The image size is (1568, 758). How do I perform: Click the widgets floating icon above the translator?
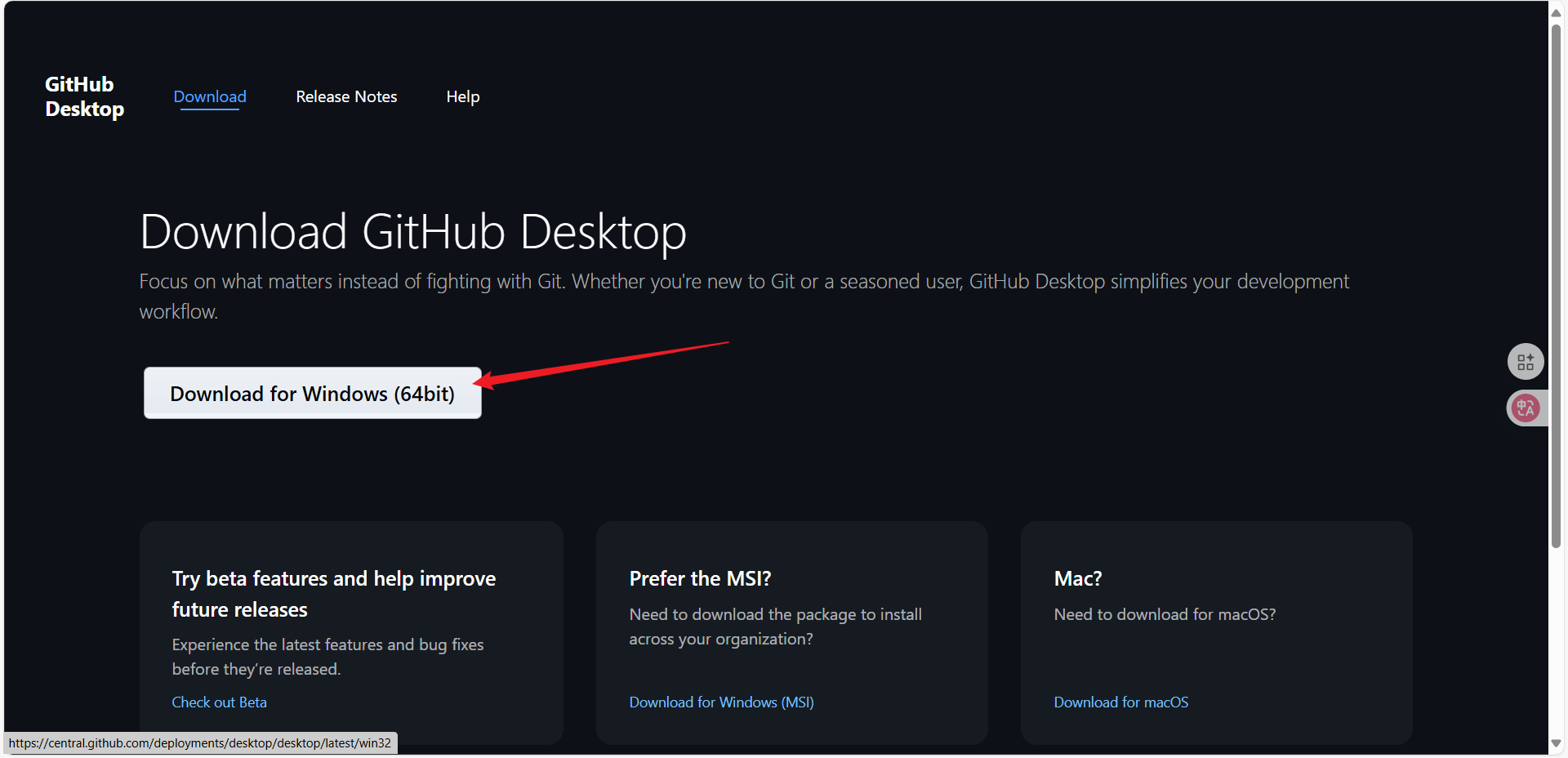pyautogui.click(x=1526, y=361)
